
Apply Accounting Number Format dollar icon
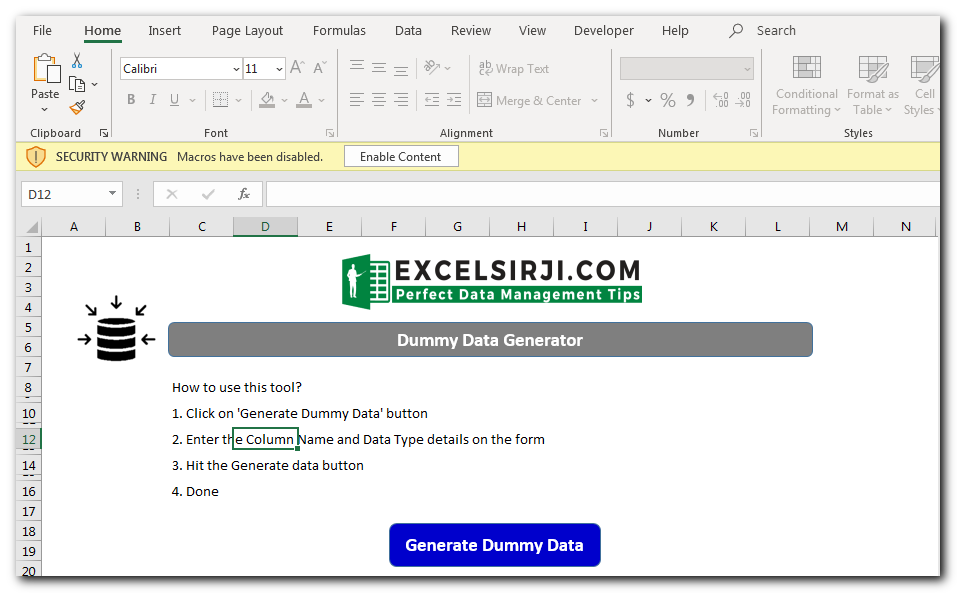(630, 100)
